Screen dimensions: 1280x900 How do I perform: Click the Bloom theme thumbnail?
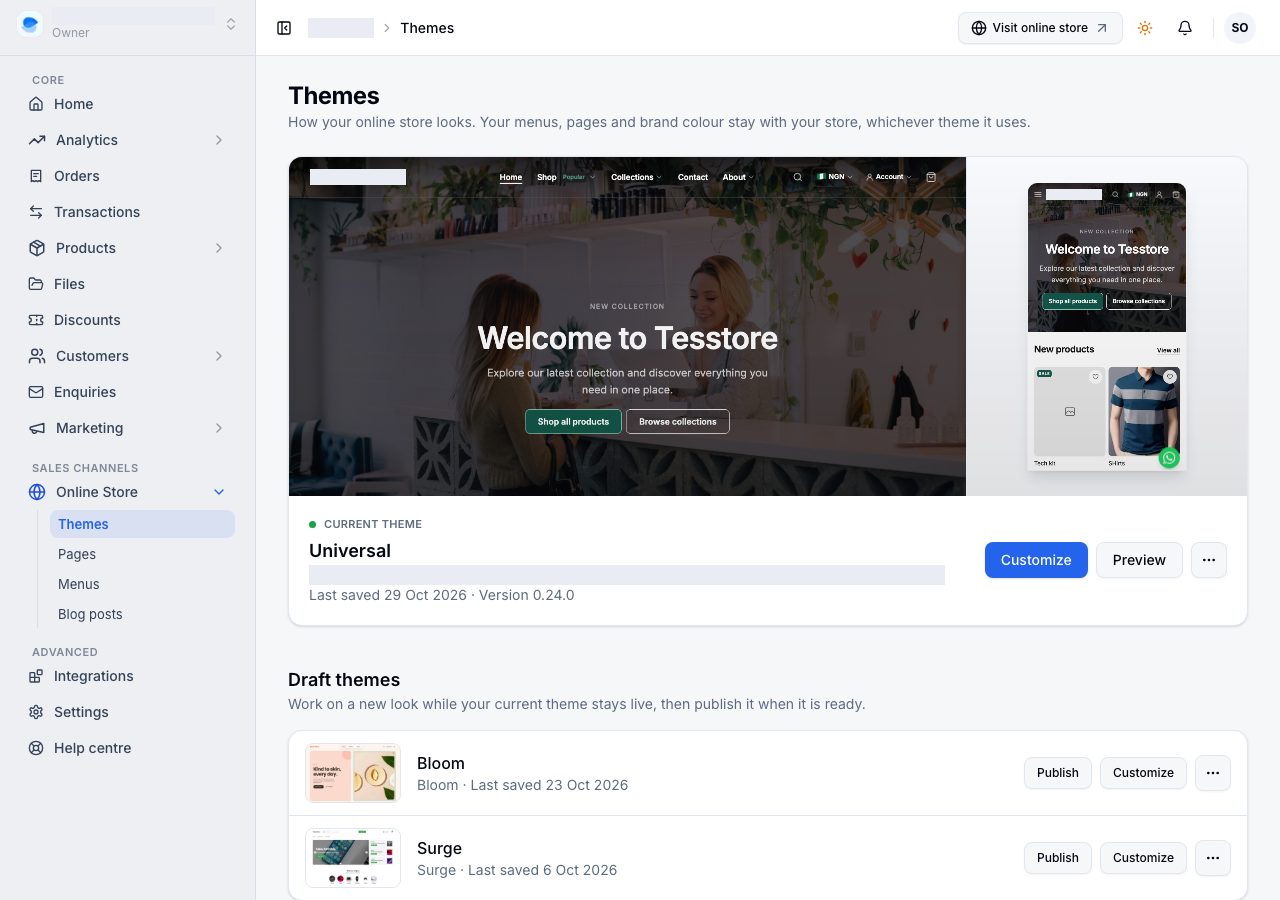coord(353,773)
